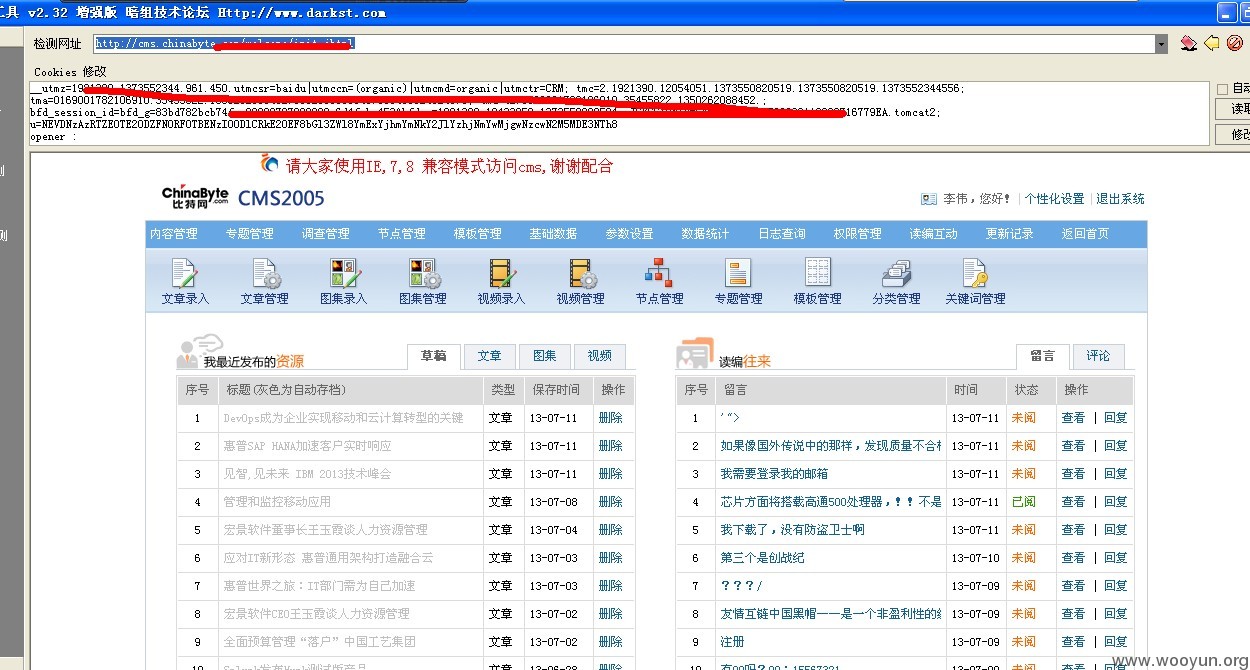Open 关键词管理 keyword management icon
Screen dimensions: 1250x670
pos(976,282)
